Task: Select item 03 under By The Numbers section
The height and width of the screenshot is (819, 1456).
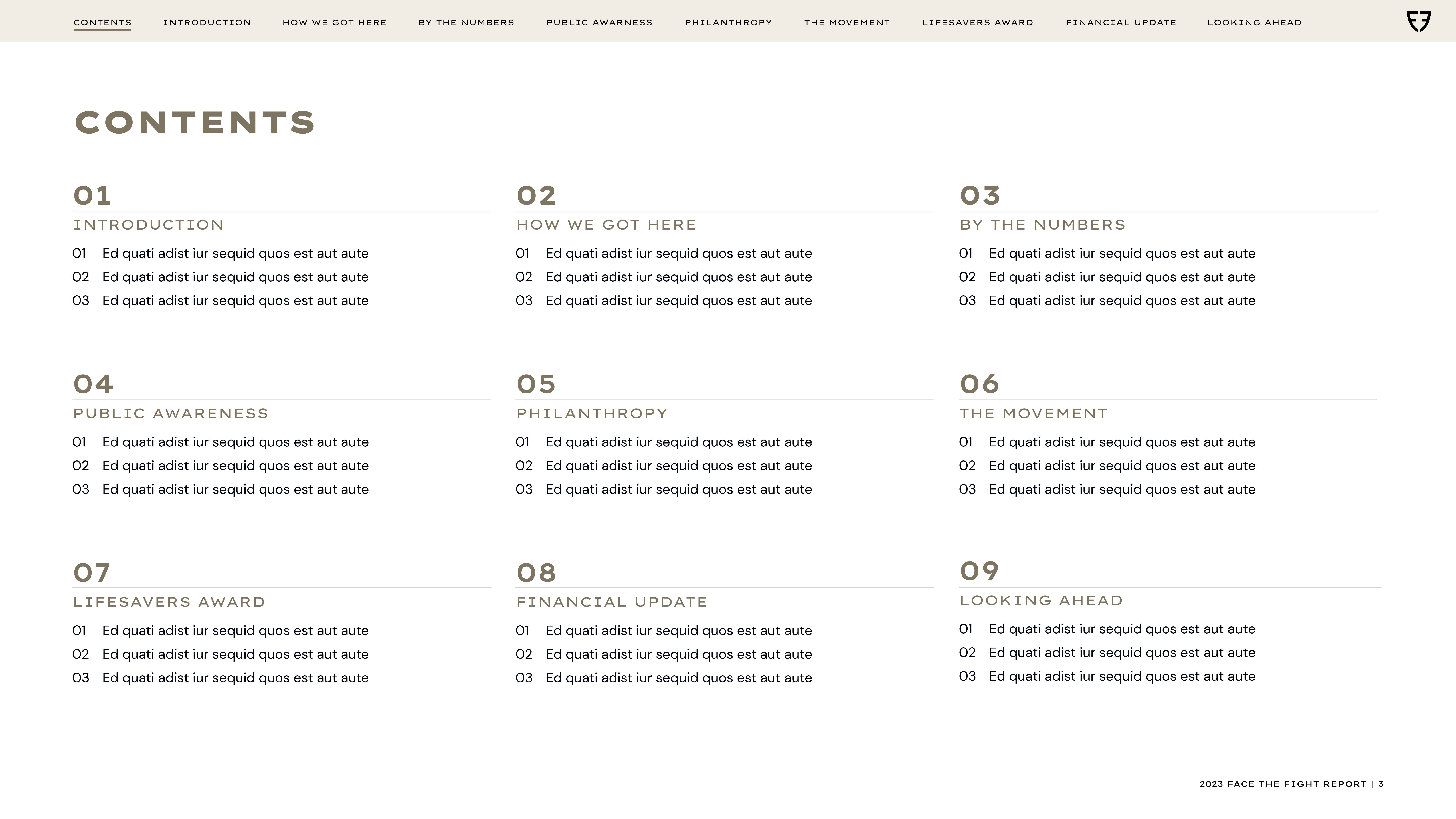Action: point(1107,301)
